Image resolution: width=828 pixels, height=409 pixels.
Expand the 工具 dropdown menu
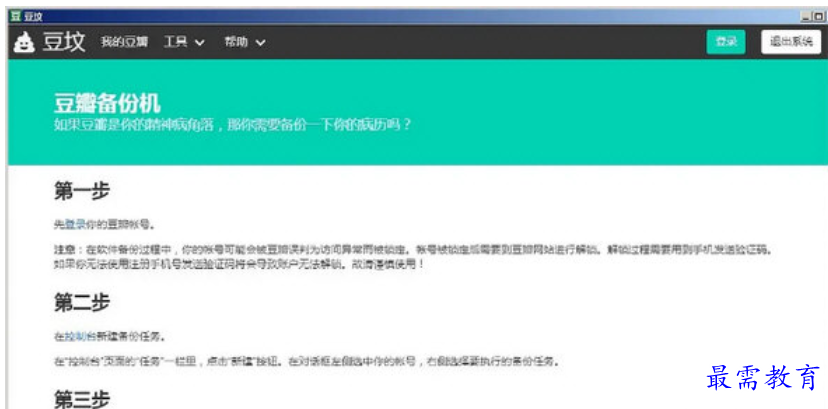point(184,42)
